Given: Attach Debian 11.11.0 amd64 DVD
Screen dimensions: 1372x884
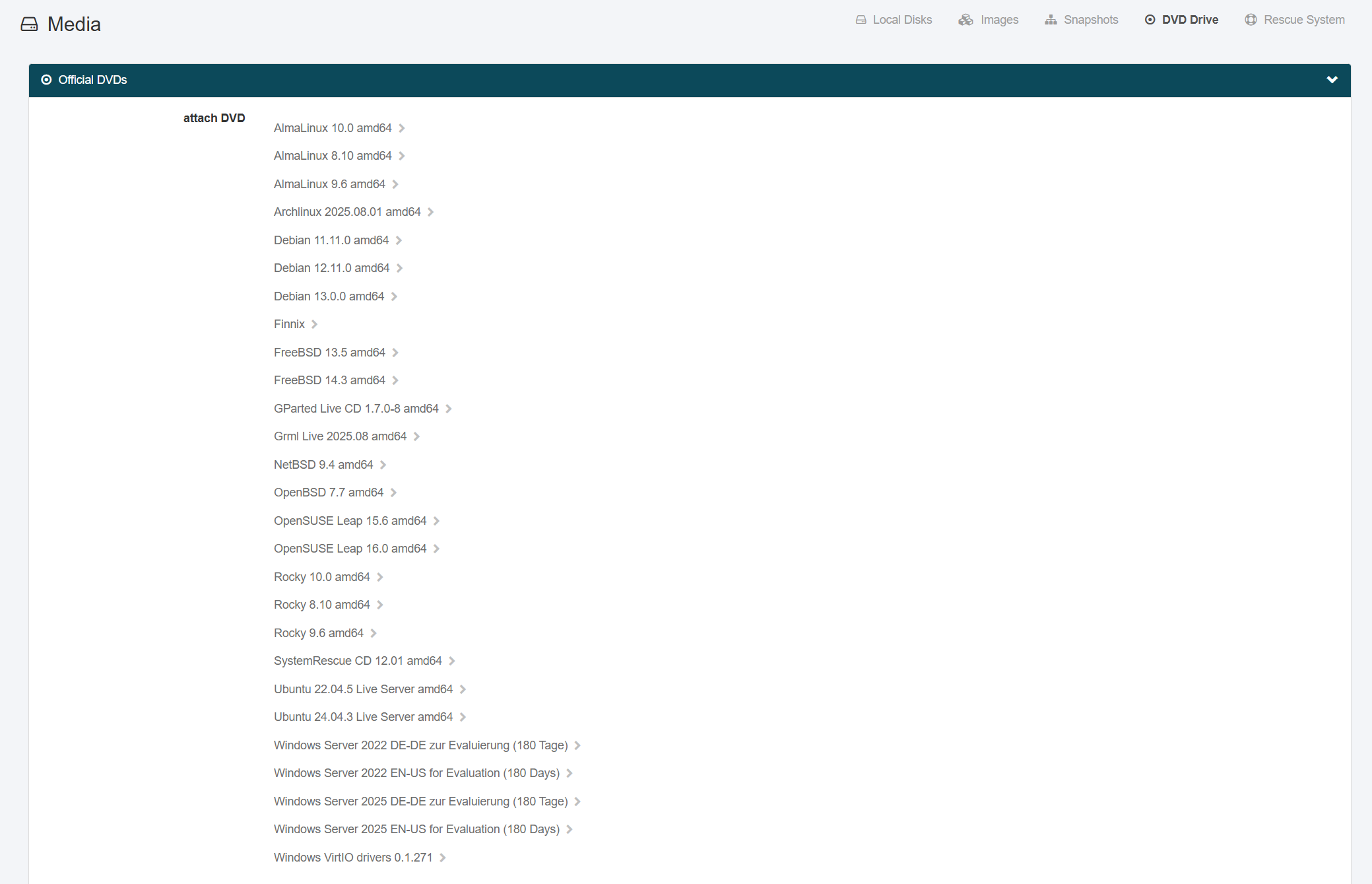Looking at the screenshot, I should pyautogui.click(x=338, y=240).
